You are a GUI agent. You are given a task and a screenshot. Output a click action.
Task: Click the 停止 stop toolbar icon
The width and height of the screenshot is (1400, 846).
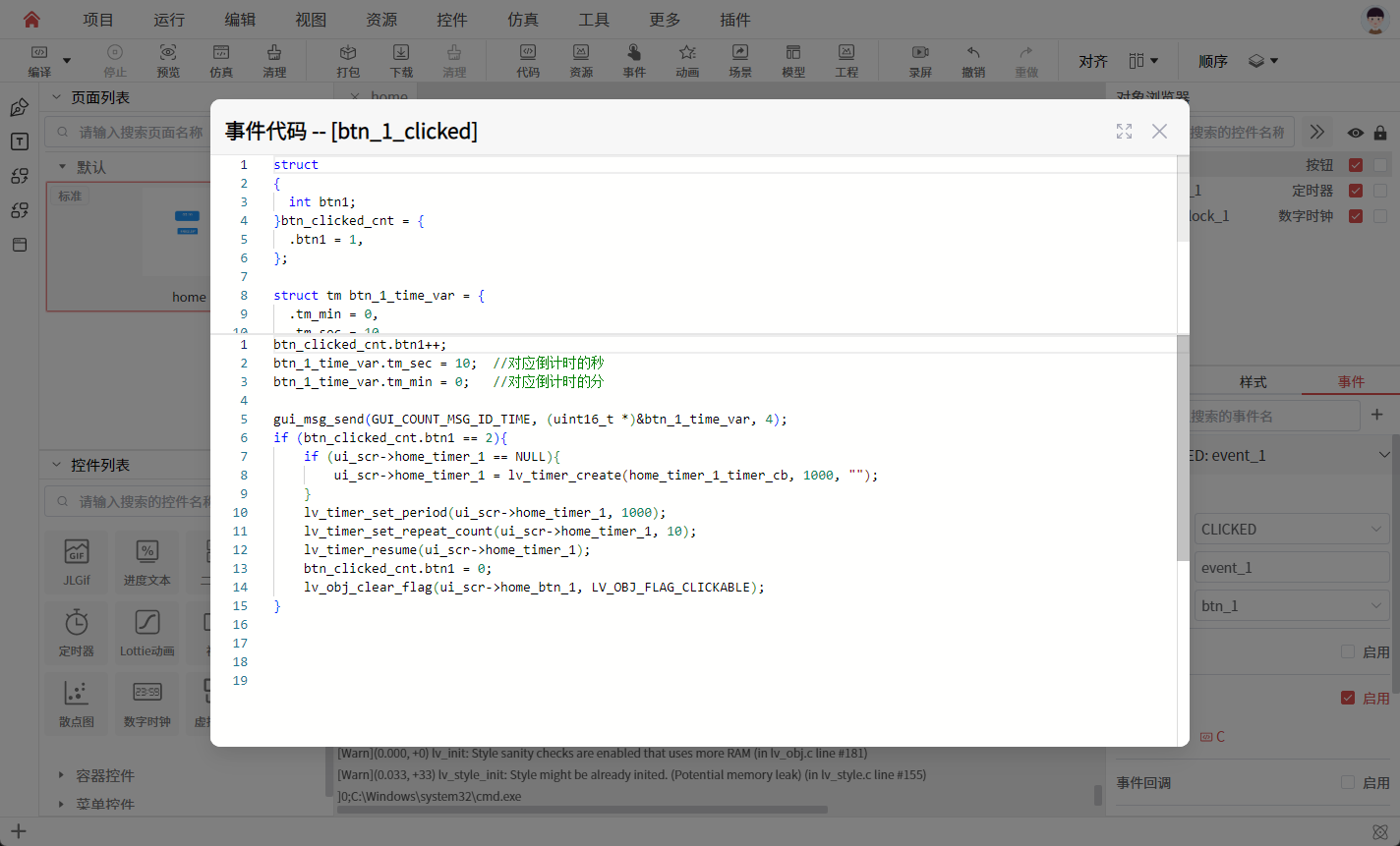[x=115, y=61]
